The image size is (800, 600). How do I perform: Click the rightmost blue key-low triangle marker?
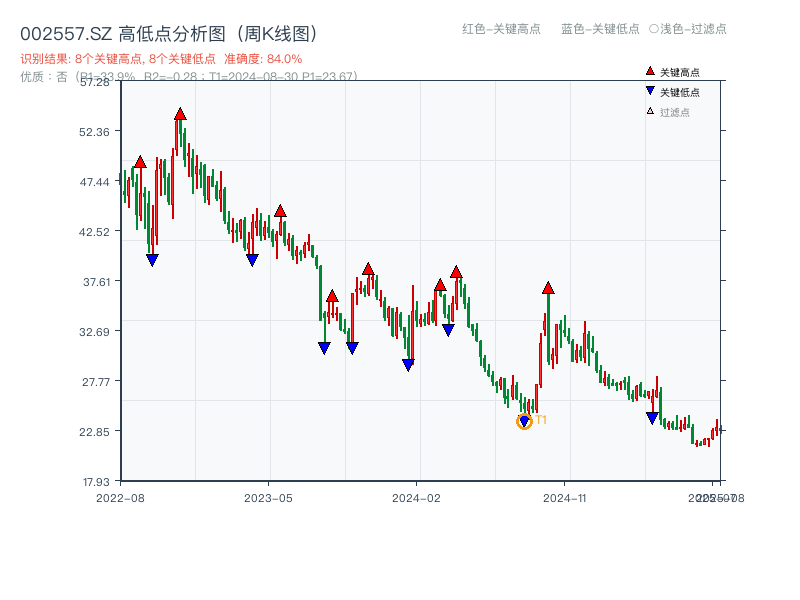(651, 417)
